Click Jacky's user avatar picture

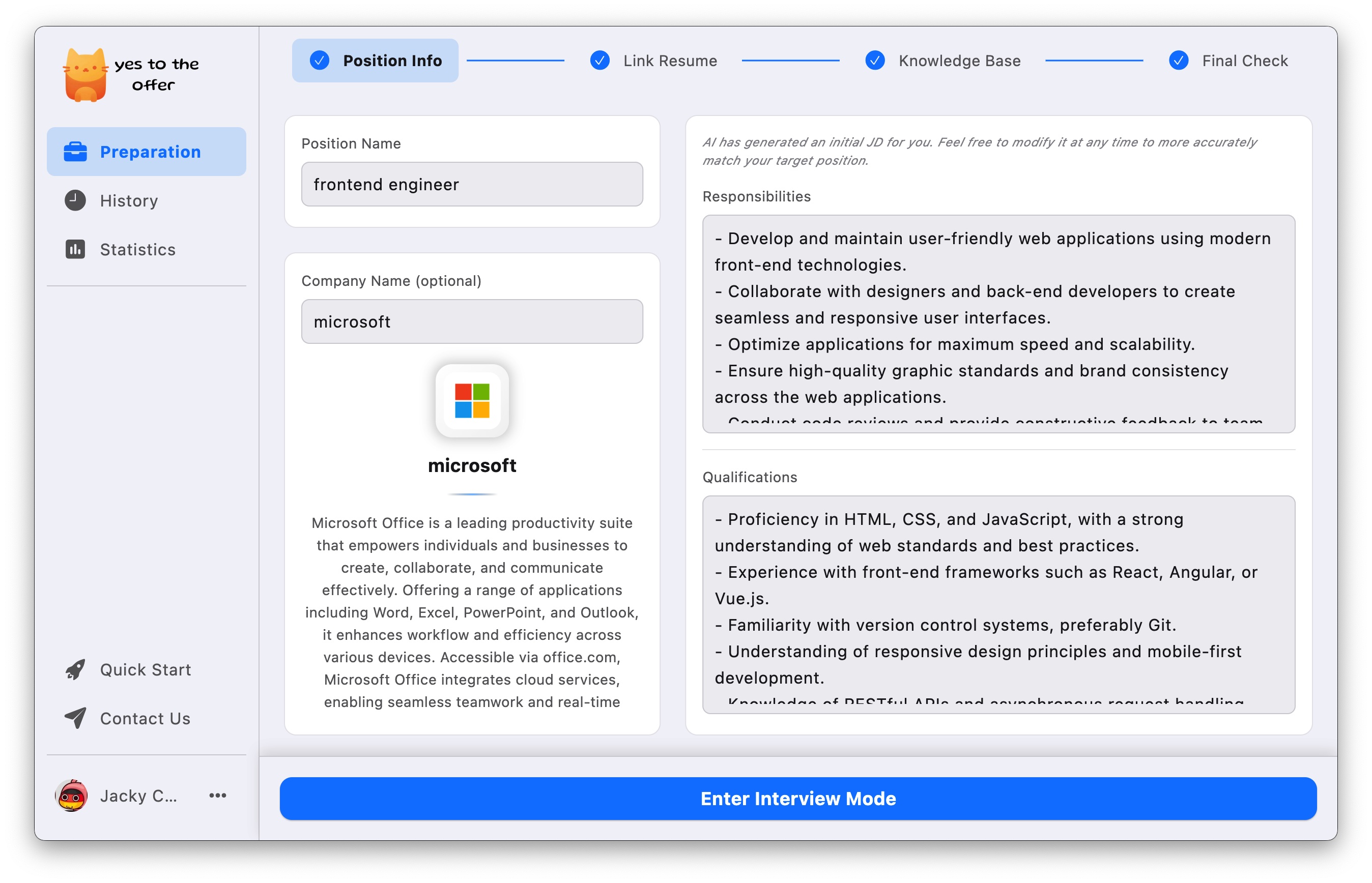[72, 796]
